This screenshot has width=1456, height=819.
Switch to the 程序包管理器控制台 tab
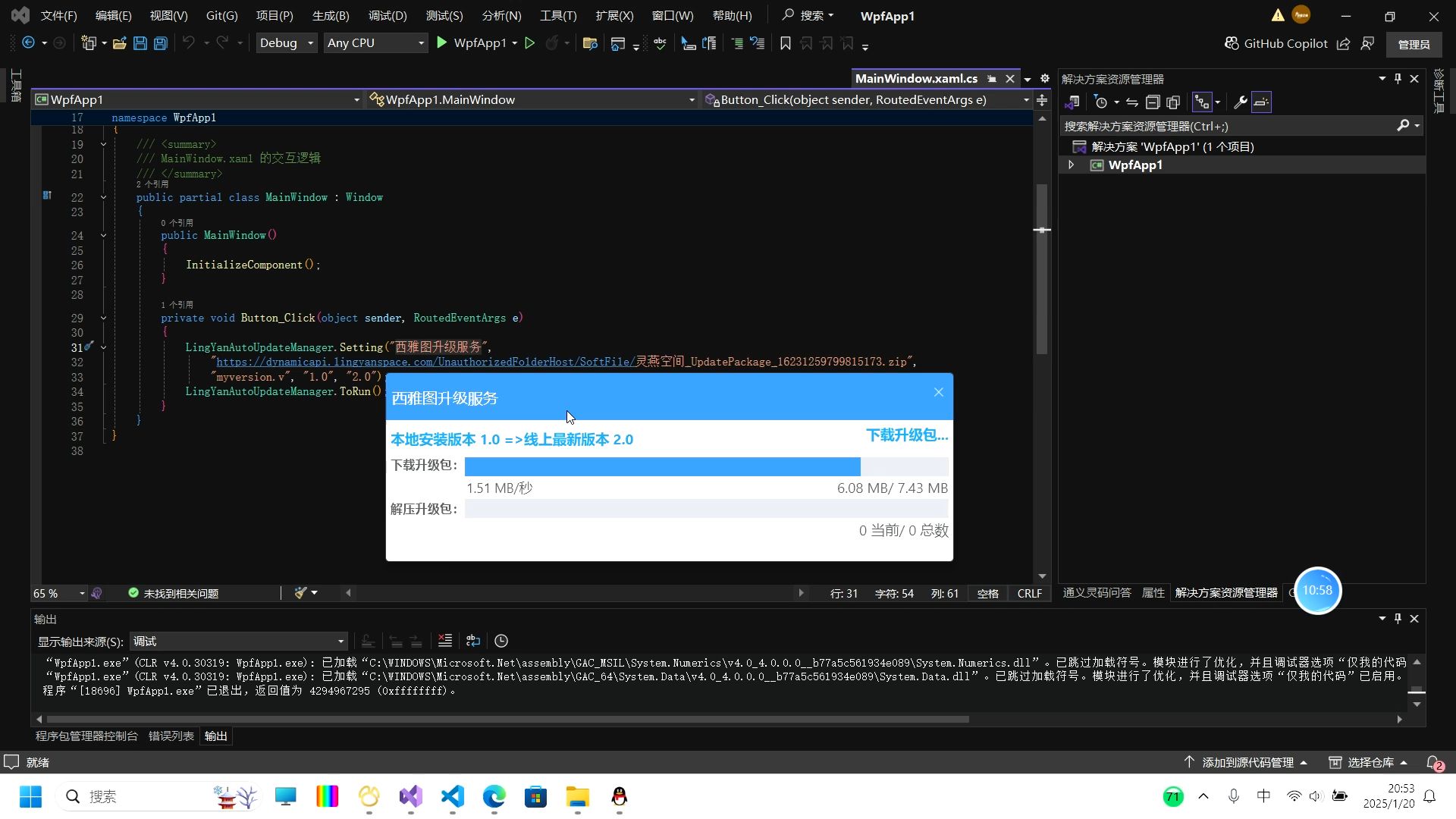click(86, 736)
